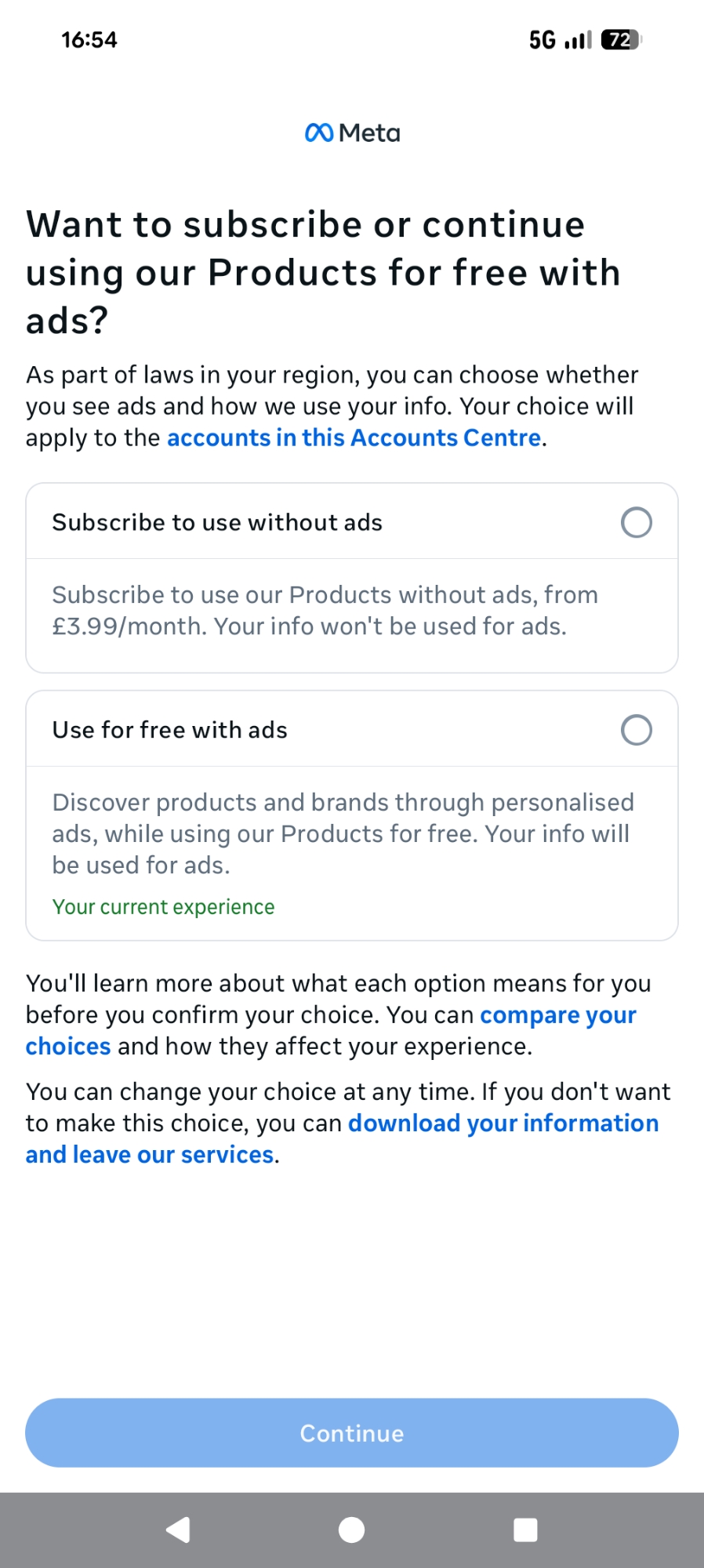Tap the 5G network indicator
Screen dimensions: 704x1568
click(542, 40)
